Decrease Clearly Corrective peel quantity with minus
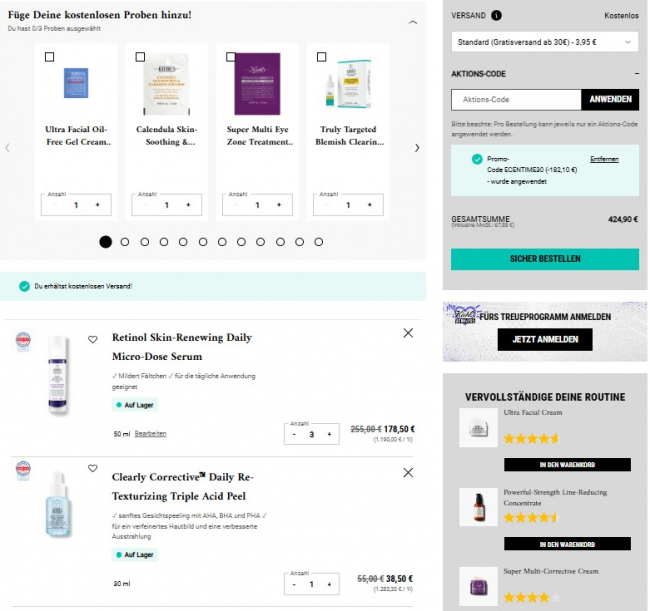This screenshot has height=611, width=650. pyautogui.click(x=294, y=584)
